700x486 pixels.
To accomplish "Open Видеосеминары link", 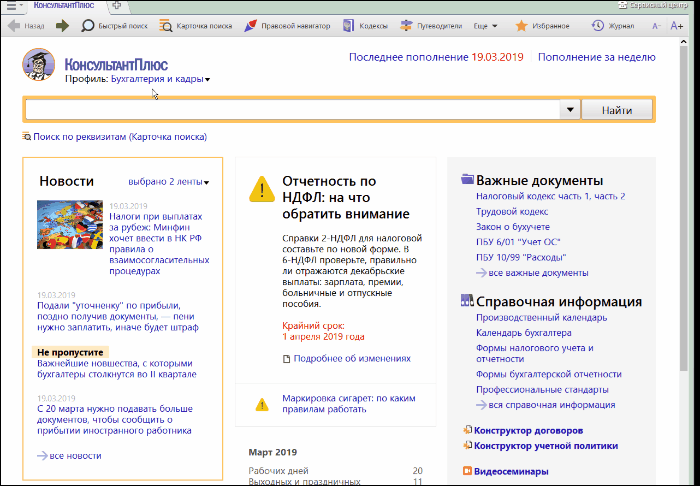I will [x=511, y=471].
